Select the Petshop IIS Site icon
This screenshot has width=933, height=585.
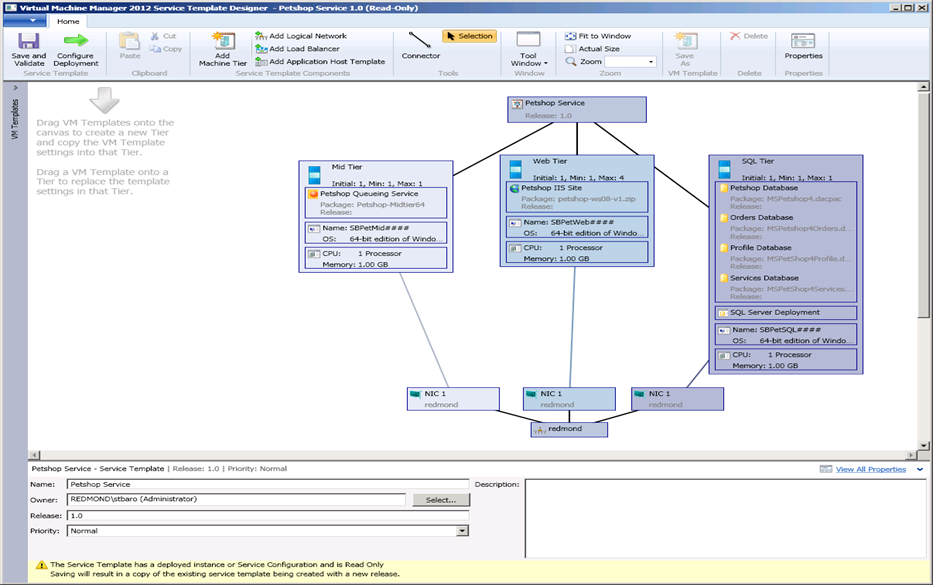515,188
